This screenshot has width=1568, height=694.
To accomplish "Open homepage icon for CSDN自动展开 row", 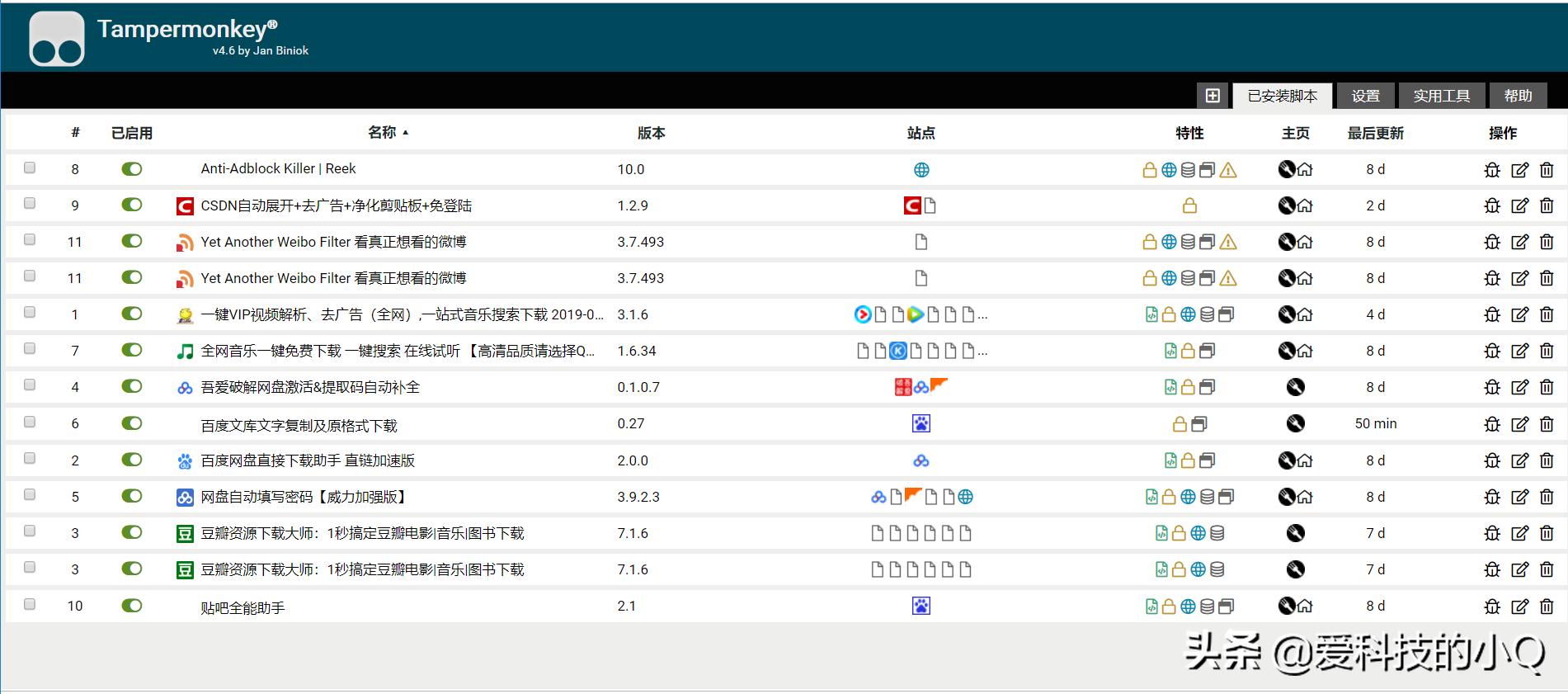I will click(1305, 205).
